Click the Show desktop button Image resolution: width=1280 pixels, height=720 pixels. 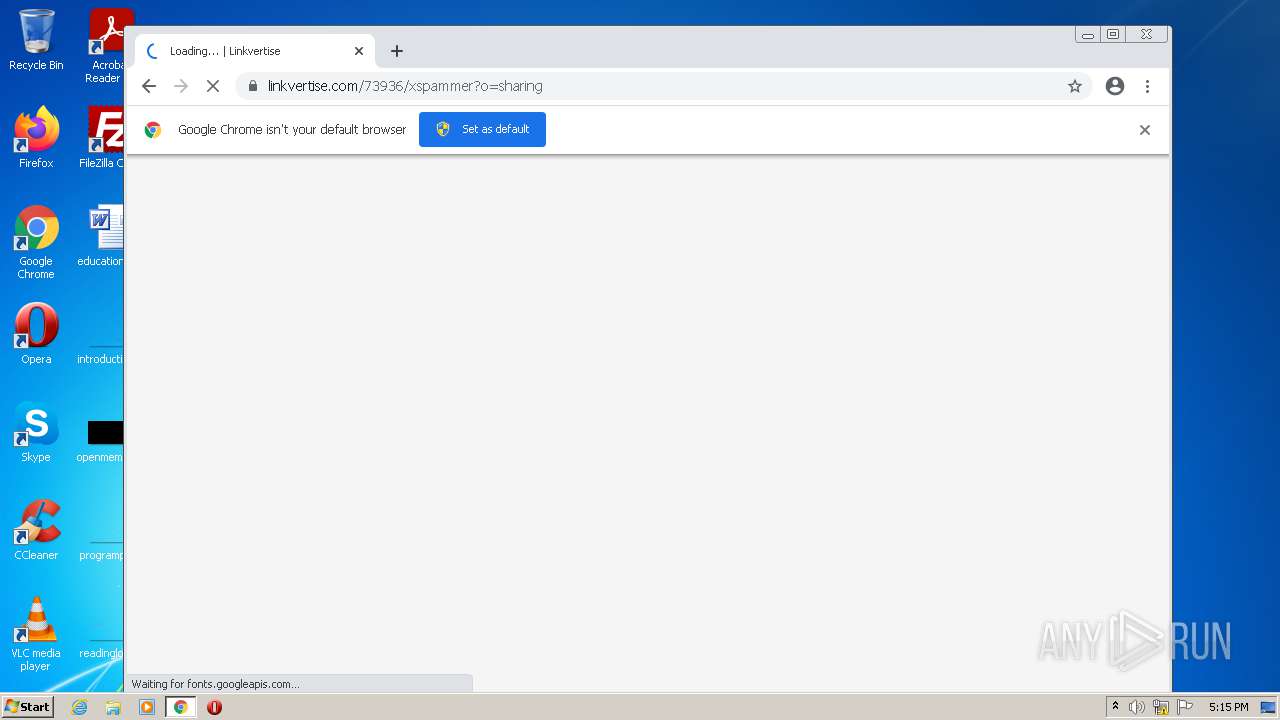[x=1269, y=707]
